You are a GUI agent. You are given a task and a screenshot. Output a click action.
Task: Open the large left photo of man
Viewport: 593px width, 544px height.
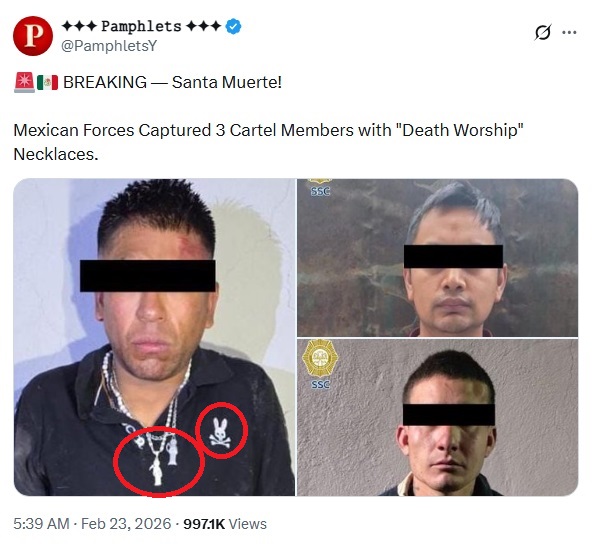[x=154, y=337]
